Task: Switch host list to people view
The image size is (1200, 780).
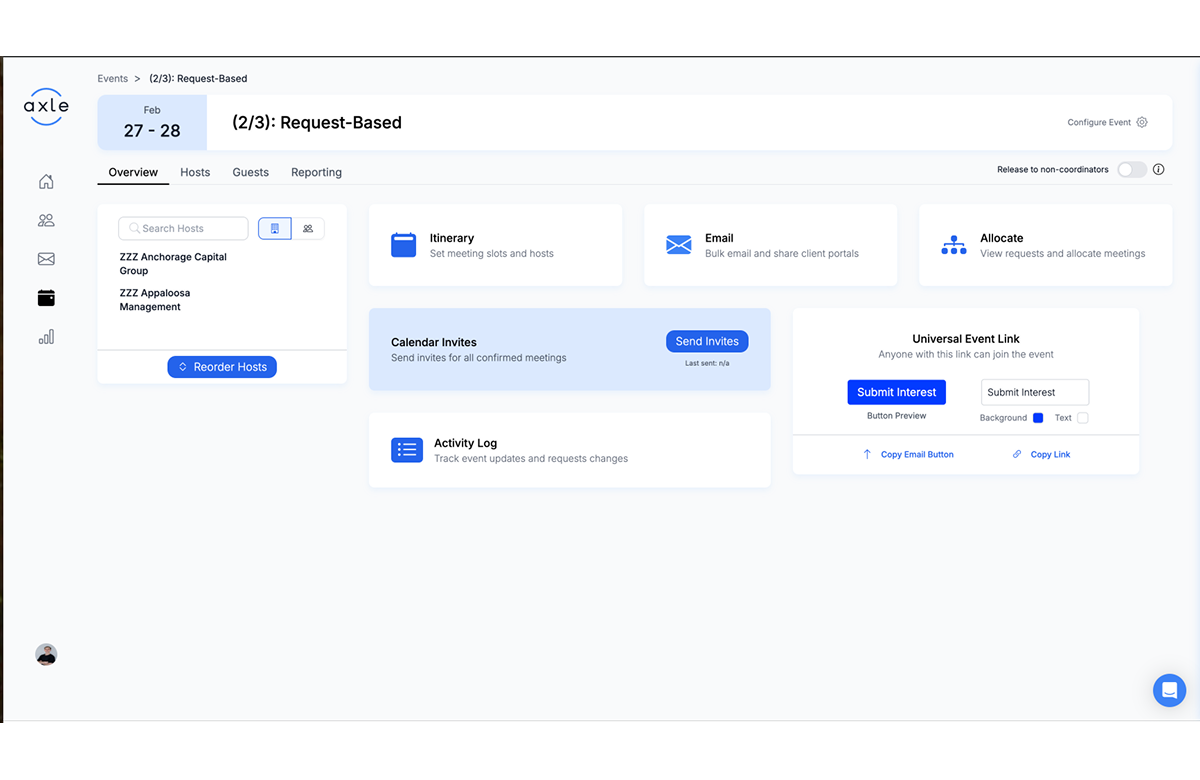Action: point(308,229)
